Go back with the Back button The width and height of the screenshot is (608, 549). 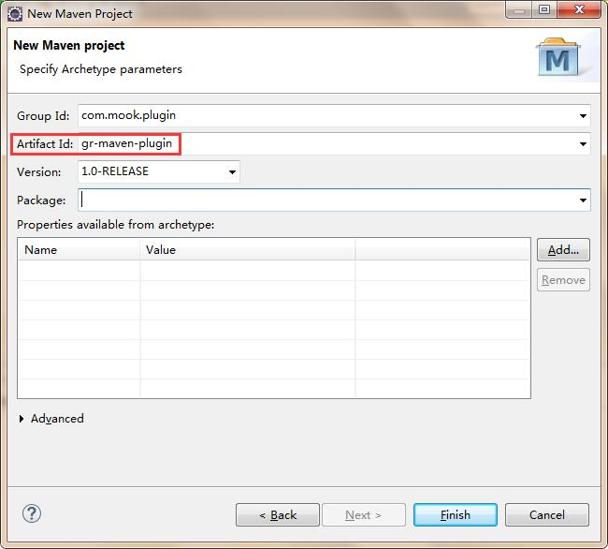point(278,515)
